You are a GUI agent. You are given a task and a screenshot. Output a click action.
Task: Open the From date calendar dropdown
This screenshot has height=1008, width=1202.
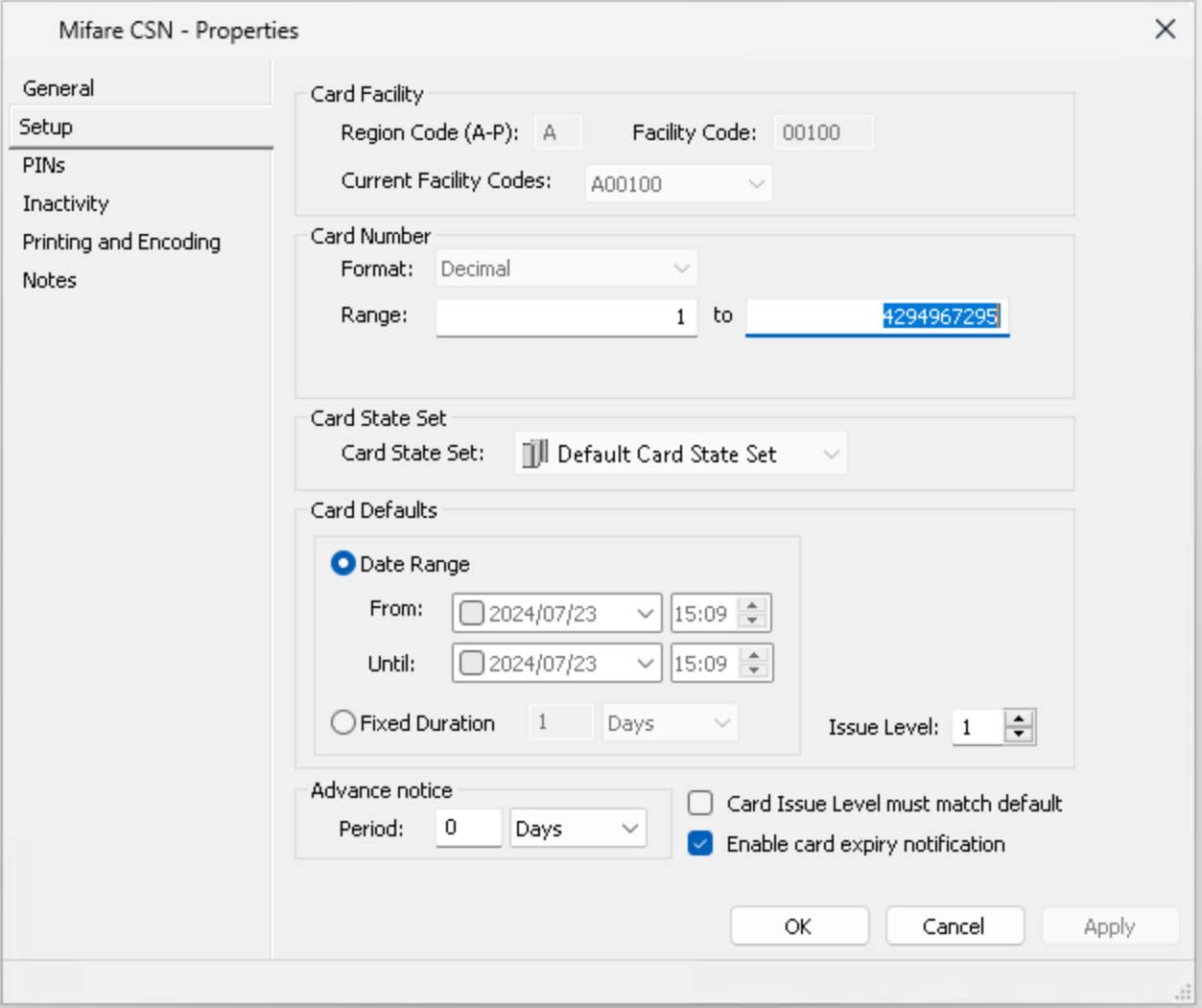click(x=646, y=613)
